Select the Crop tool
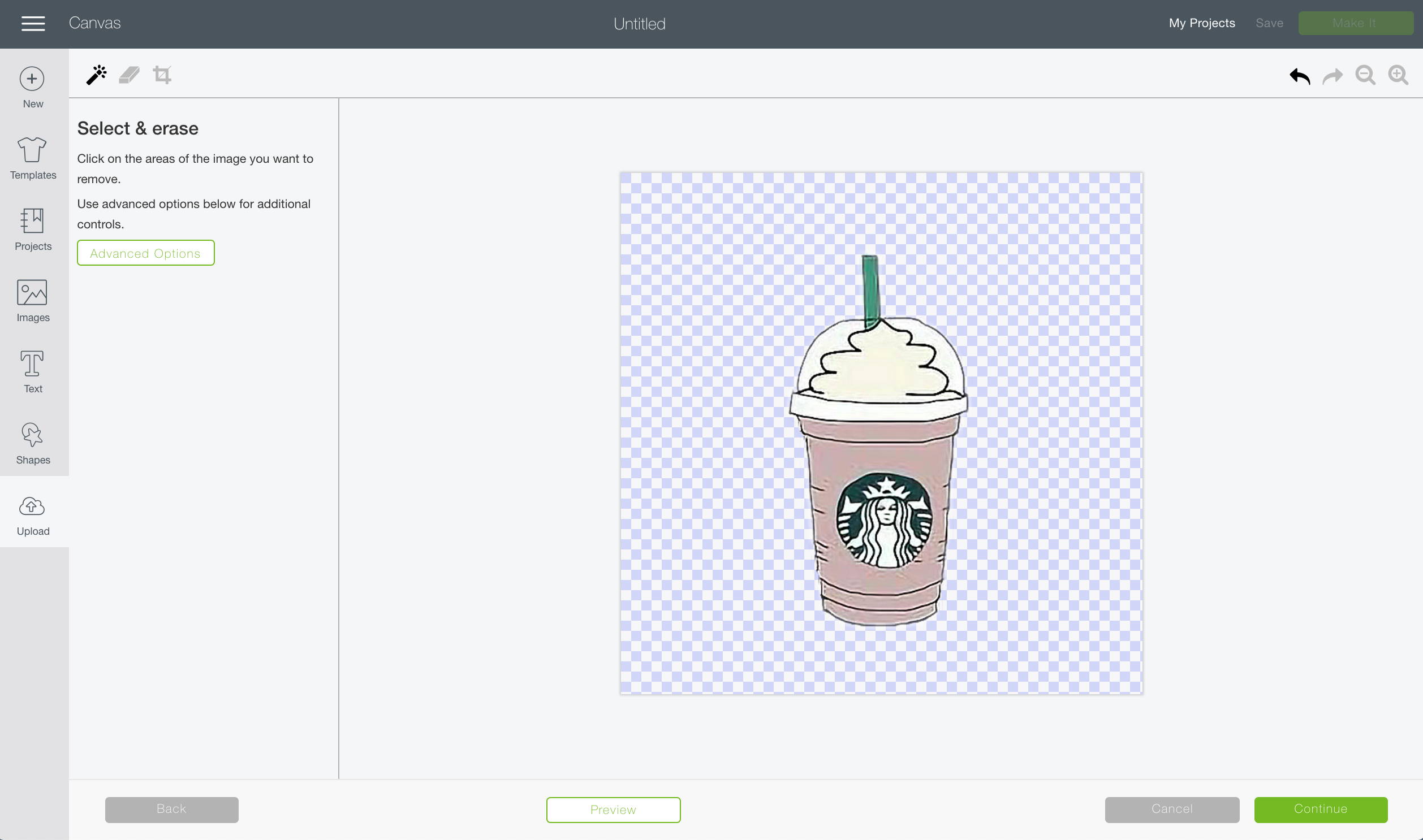 [162, 75]
